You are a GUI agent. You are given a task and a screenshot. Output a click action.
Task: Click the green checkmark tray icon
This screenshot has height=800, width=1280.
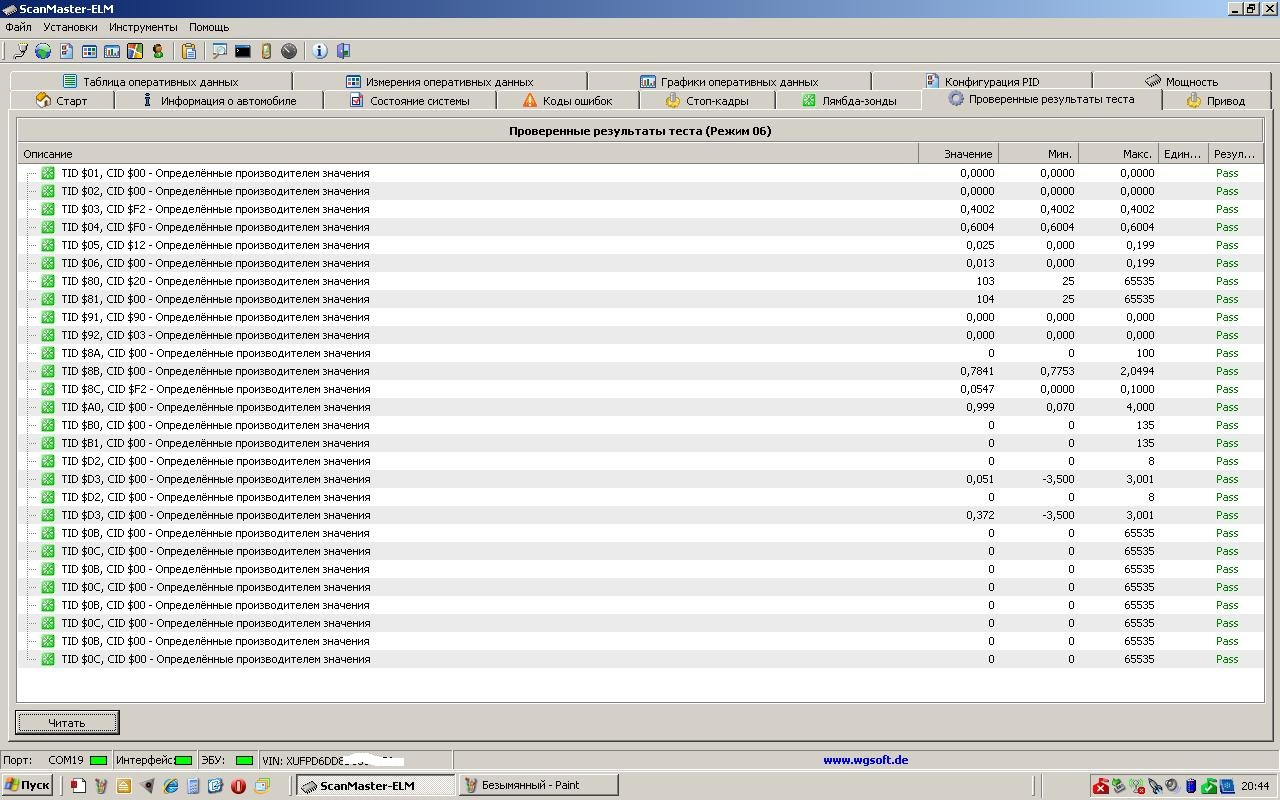pyautogui.click(x=1209, y=786)
